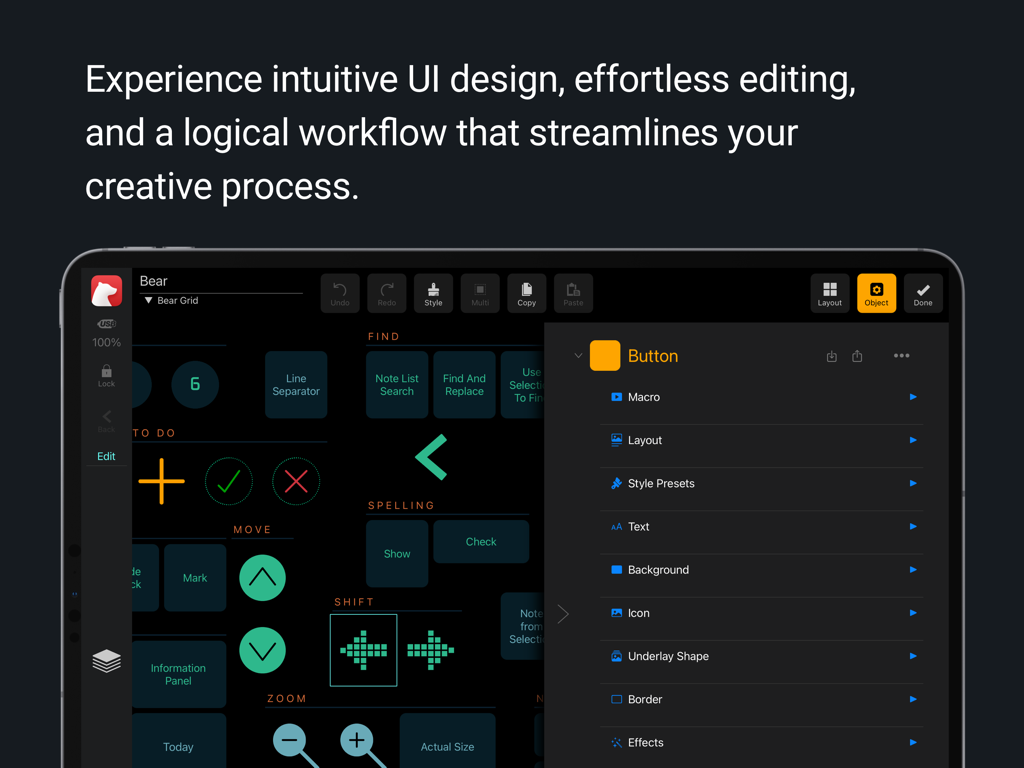The width and height of the screenshot is (1024, 768).
Task: Click the Bear app icon at top left
Action: point(106,291)
